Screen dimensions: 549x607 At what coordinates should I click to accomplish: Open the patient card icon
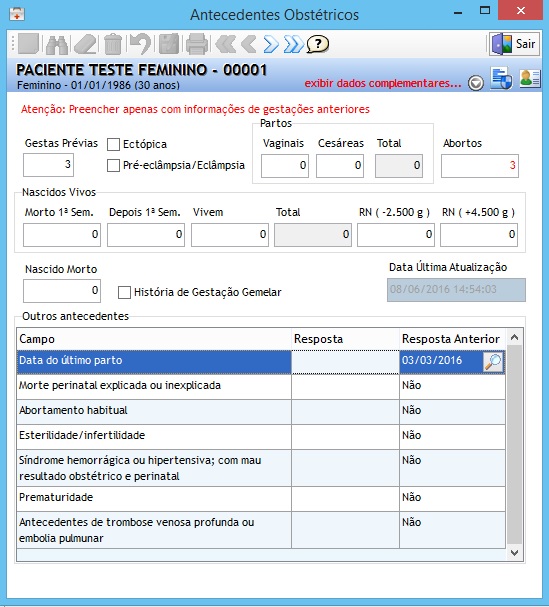click(x=529, y=79)
